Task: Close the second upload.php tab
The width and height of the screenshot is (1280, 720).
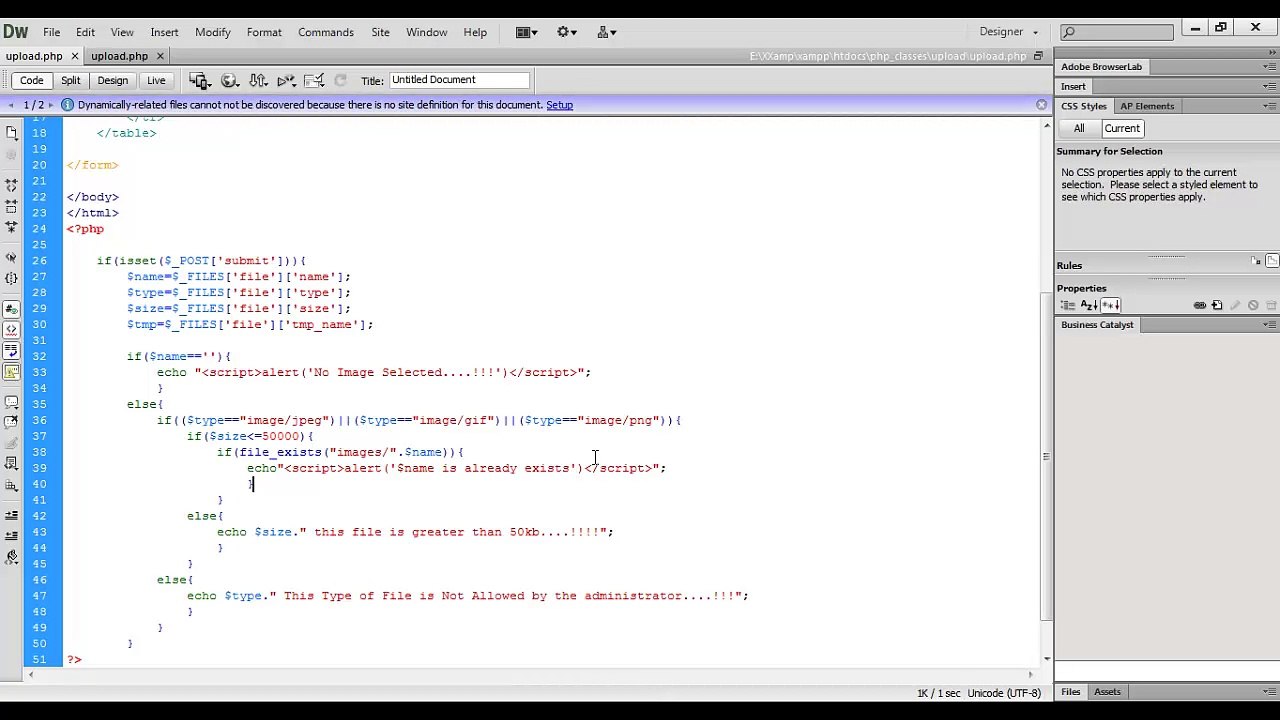Action: (x=159, y=56)
